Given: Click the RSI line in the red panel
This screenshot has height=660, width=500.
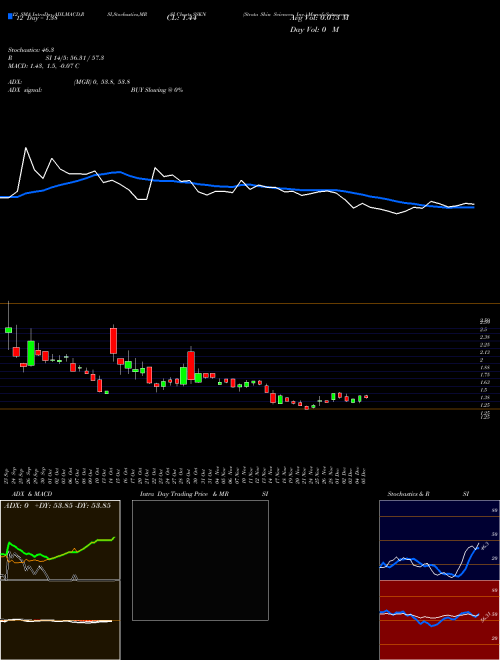Looking at the screenshot, I should pyautogui.click(x=429, y=617).
